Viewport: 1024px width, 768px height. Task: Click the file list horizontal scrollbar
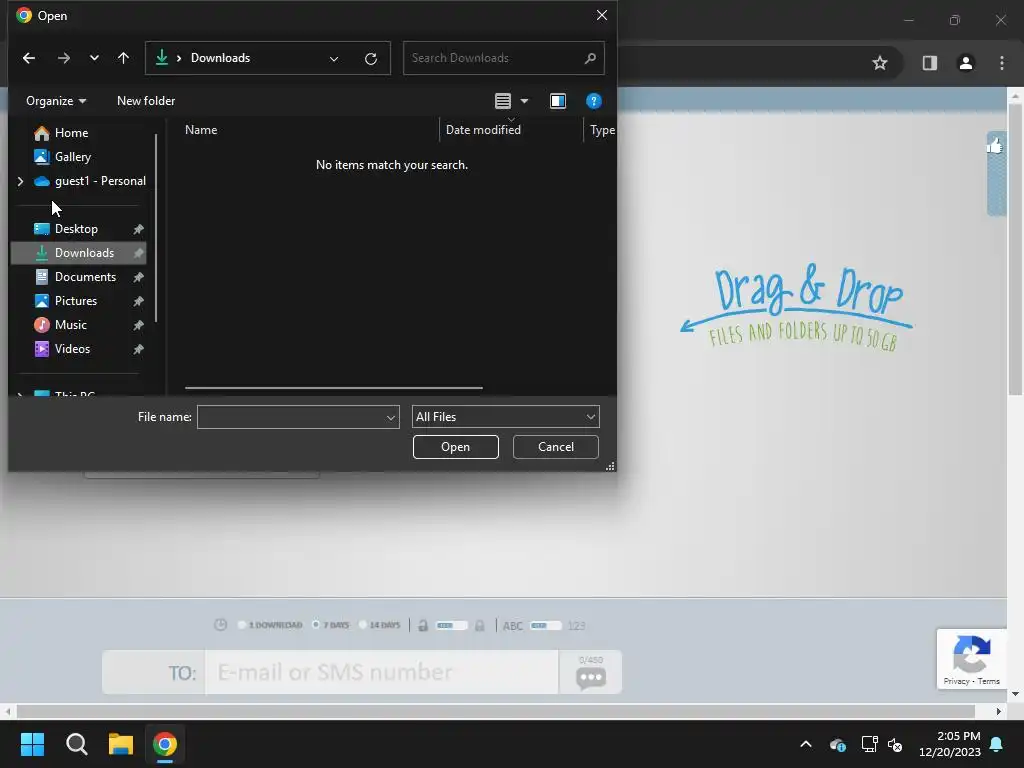click(x=334, y=388)
